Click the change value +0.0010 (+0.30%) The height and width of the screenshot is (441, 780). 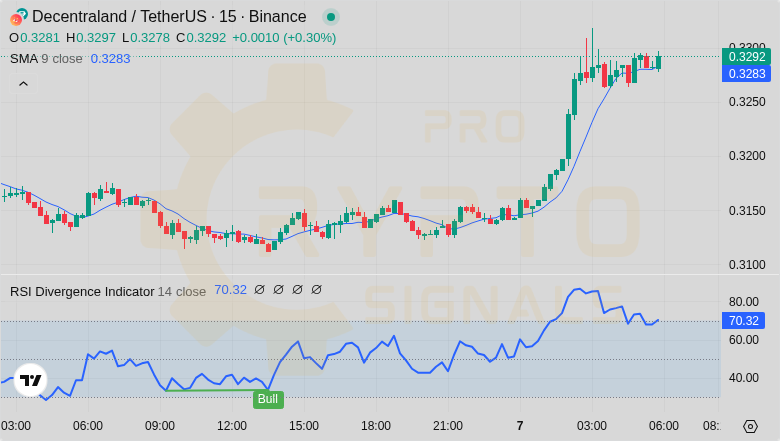click(284, 38)
